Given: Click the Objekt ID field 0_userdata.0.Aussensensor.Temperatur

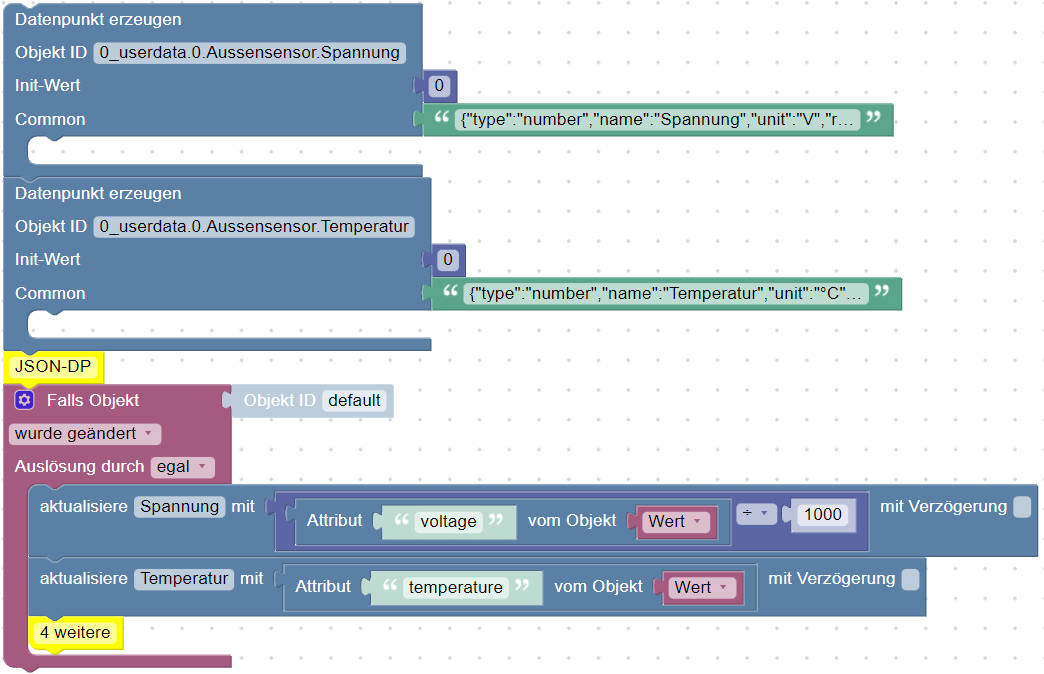Looking at the screenshot, I should [x=254, y=226].
